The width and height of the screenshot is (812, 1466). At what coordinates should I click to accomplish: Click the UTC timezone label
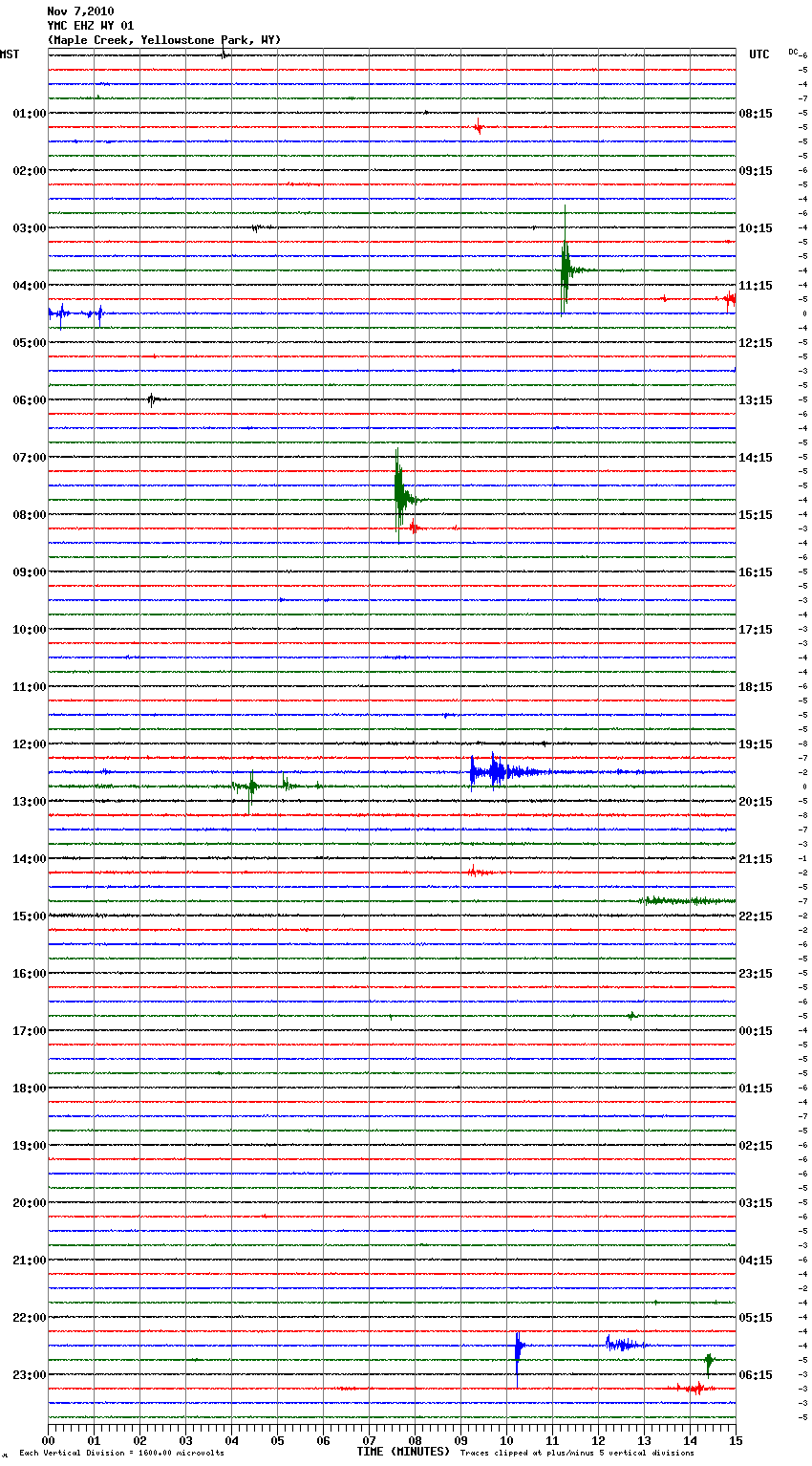759,54
